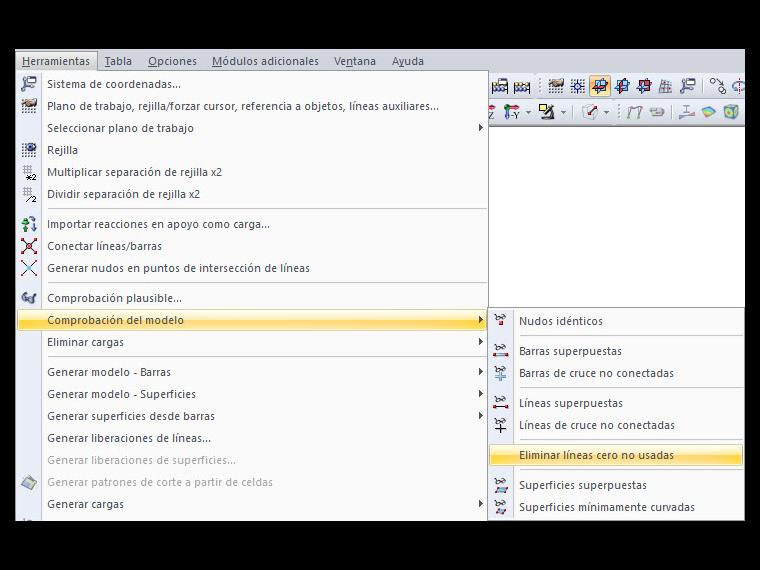
Task: Expand Generar superficies desde barras submenu
Action: [x=252, y=416]
